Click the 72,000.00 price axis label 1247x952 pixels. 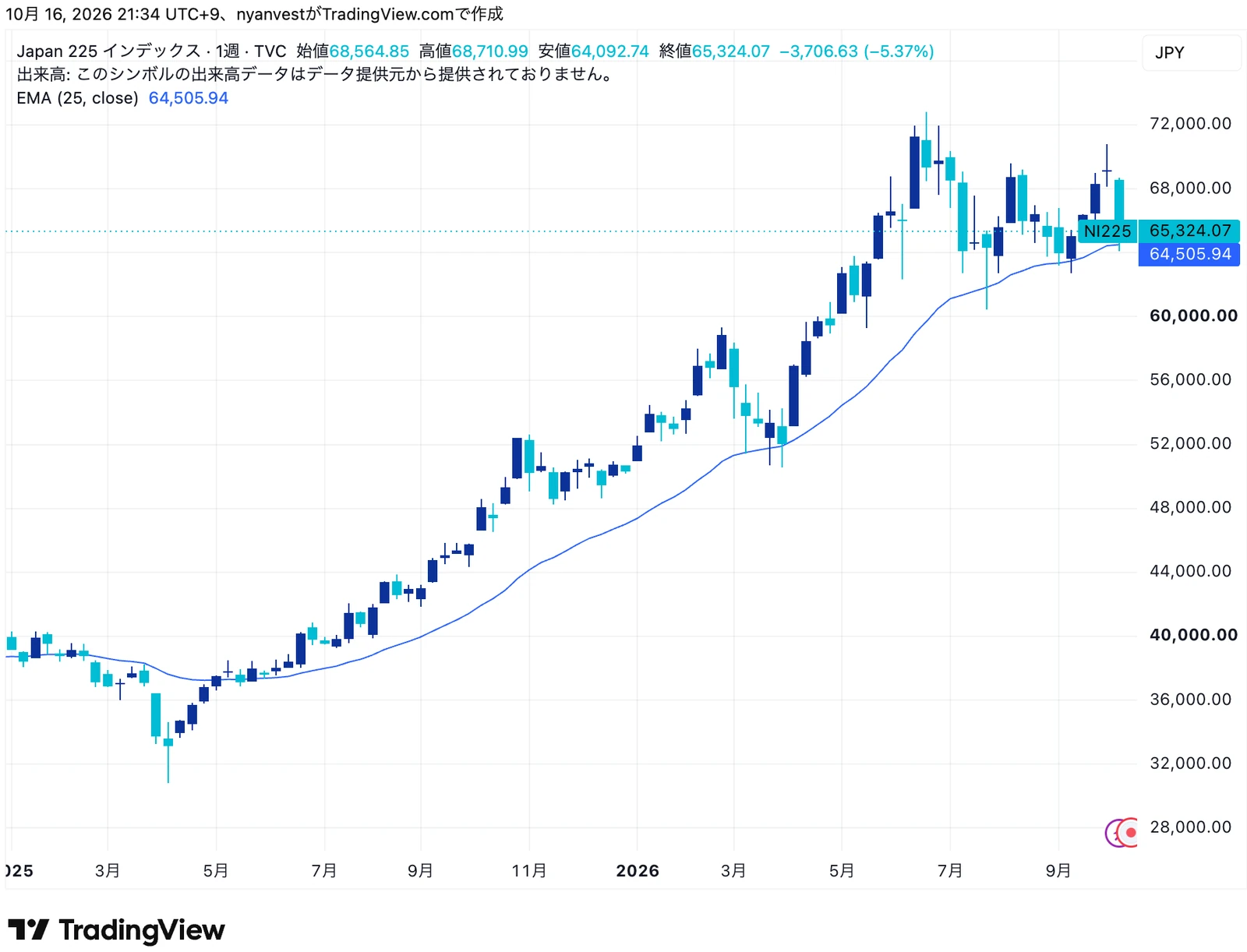pyautogui.click(x=1190, y=124)
